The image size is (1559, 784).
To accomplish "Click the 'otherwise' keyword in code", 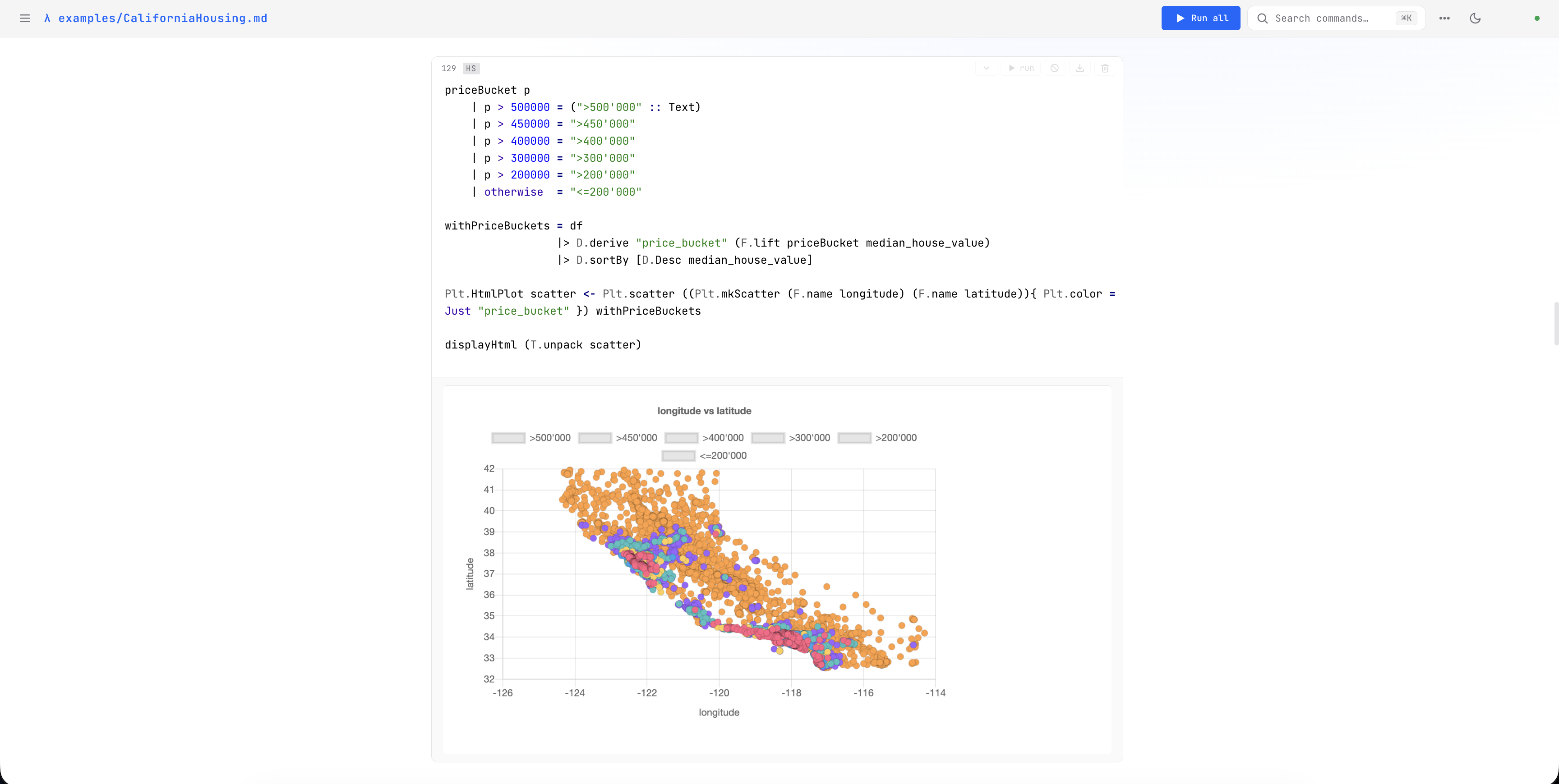I will point(513,192).
